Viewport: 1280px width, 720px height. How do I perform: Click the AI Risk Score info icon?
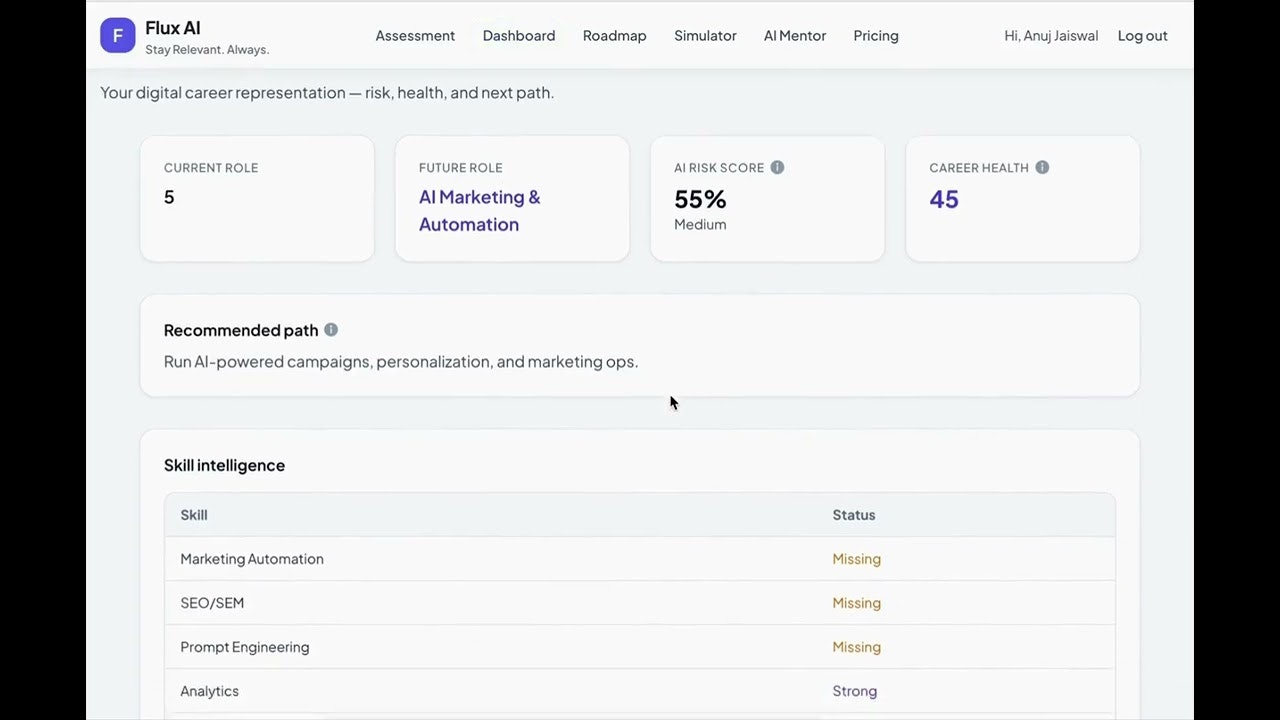point(777,167)
